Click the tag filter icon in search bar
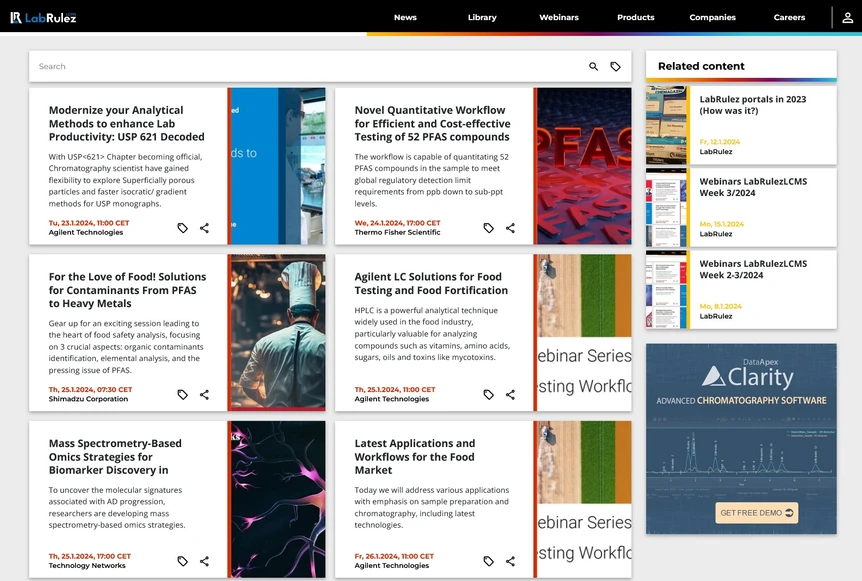Screen dimensions: 862x581 tap(615, 67)
